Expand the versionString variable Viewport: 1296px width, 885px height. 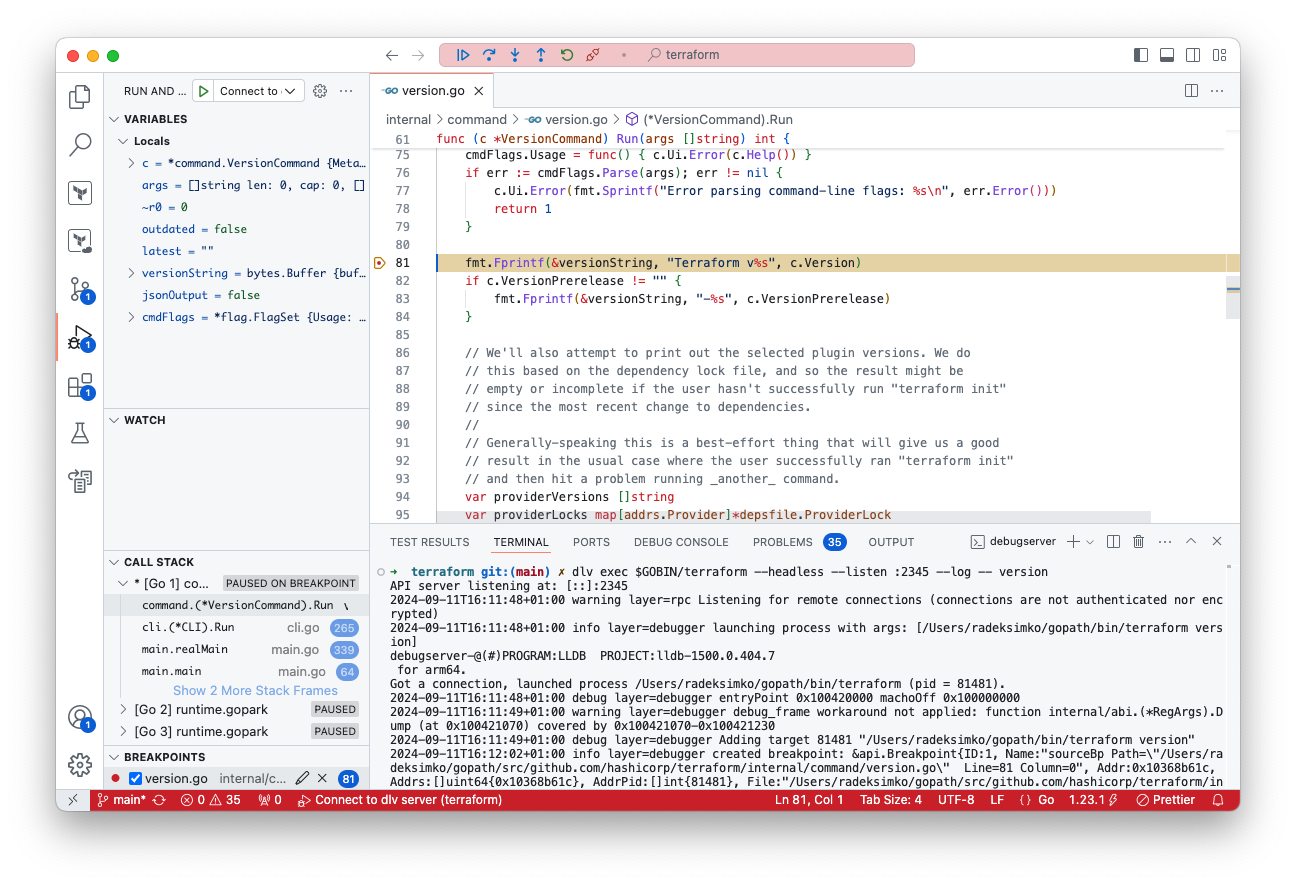(131, 273)
